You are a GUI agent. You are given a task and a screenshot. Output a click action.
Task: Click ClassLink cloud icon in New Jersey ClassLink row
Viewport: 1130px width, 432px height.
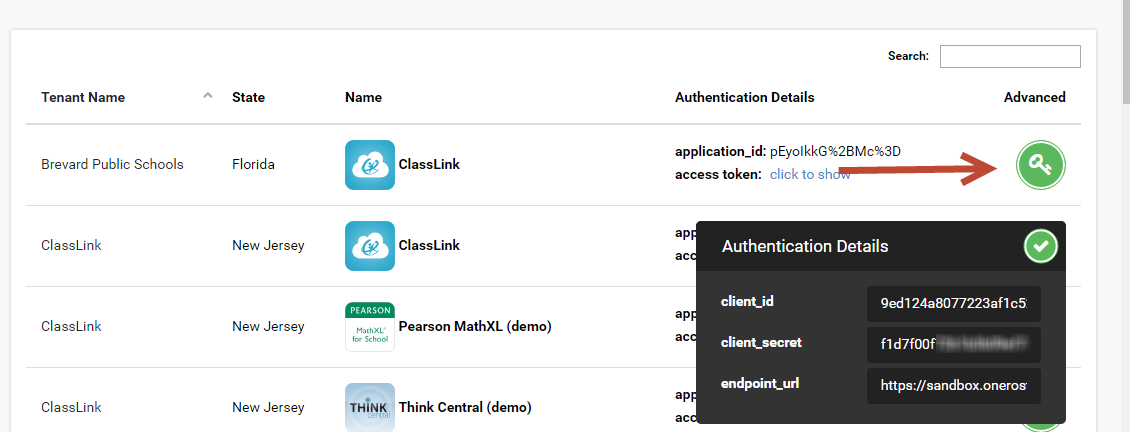tap(370, 246)
